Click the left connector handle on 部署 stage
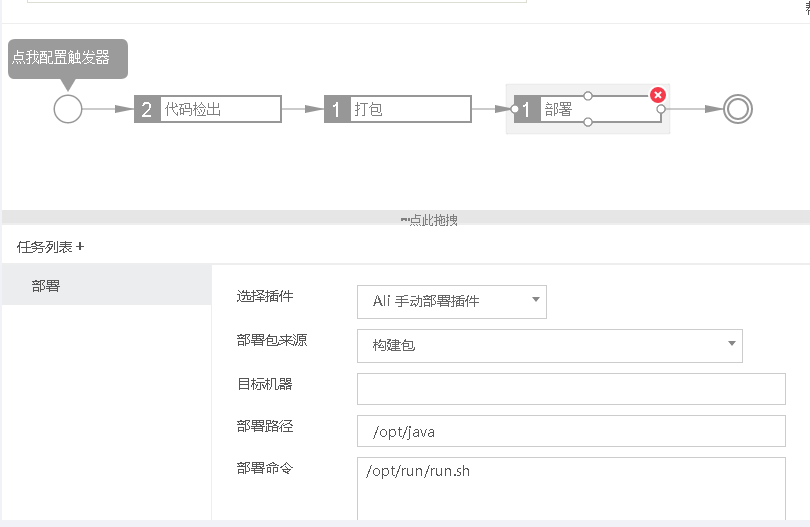The height and width of the screenshot is (527, 810). pos(515,109)
